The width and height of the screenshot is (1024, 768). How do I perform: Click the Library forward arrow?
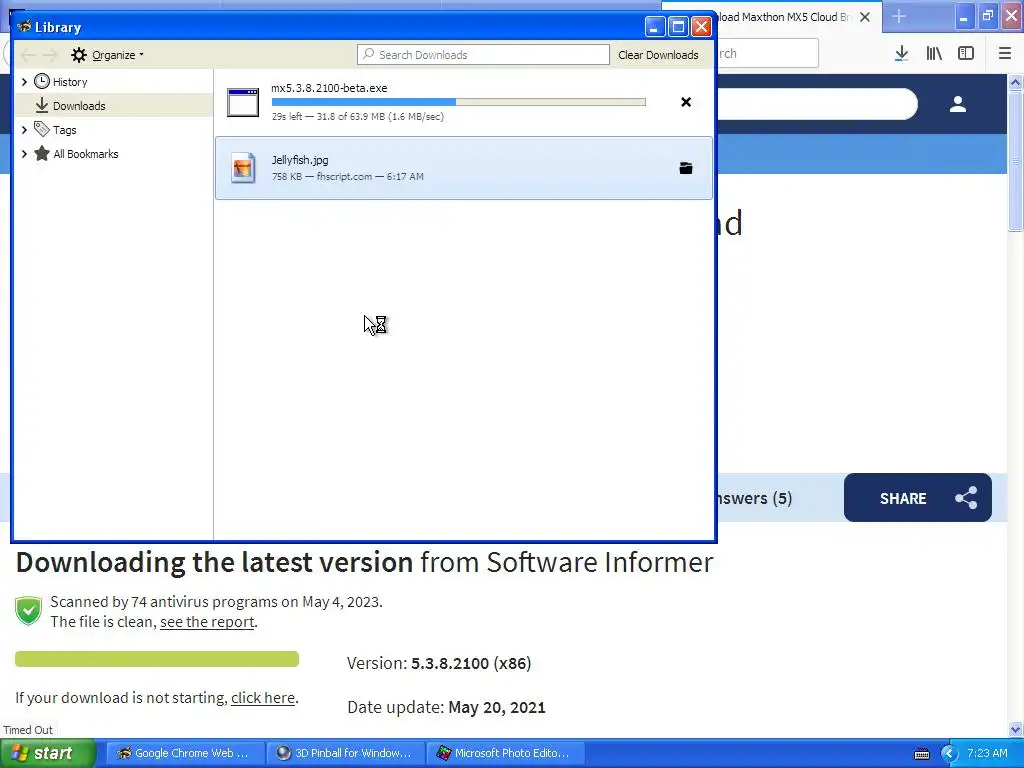coord(50,55)
